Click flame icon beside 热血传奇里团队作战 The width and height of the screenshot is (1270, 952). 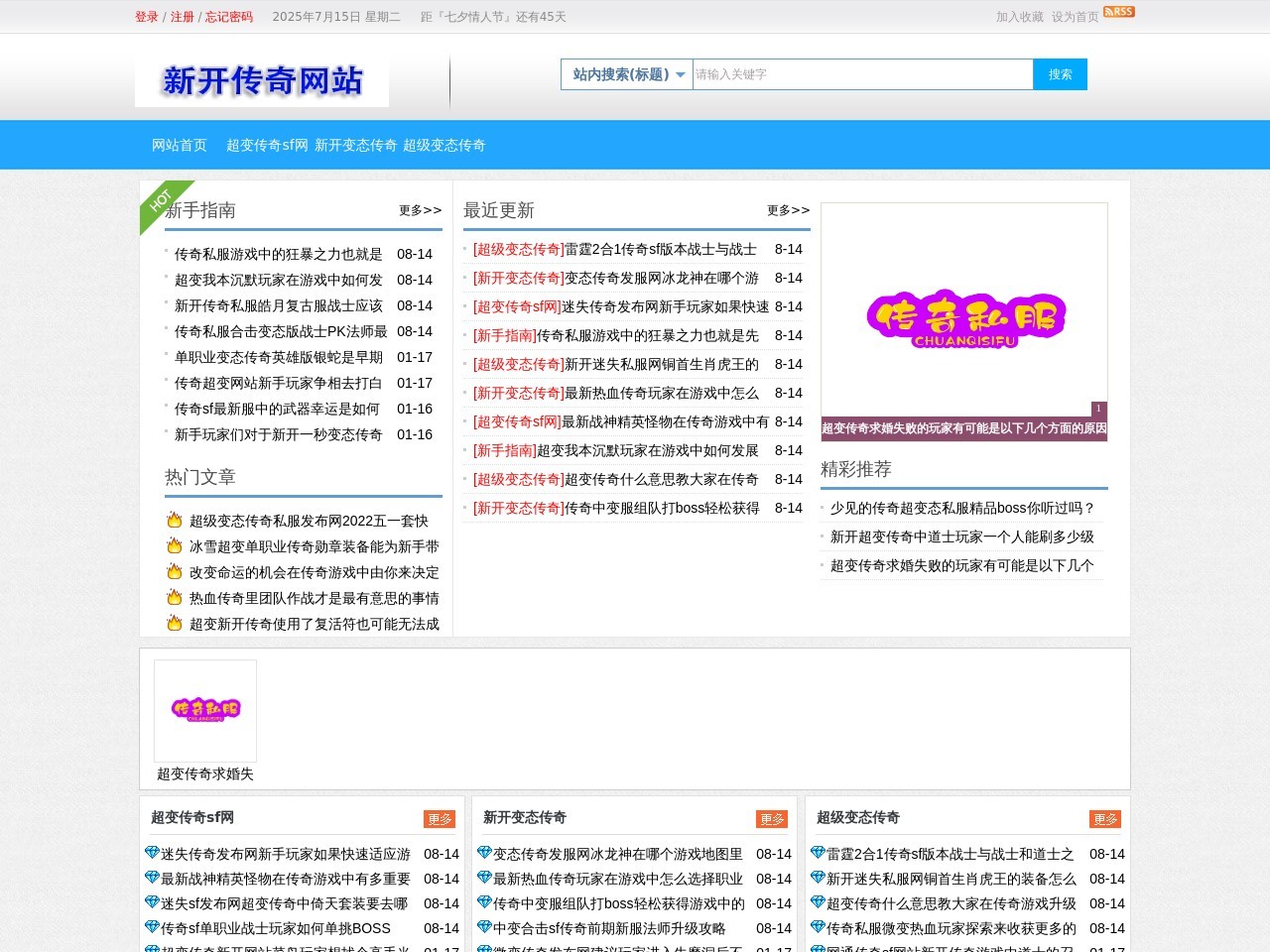click(x=175, y=597)
